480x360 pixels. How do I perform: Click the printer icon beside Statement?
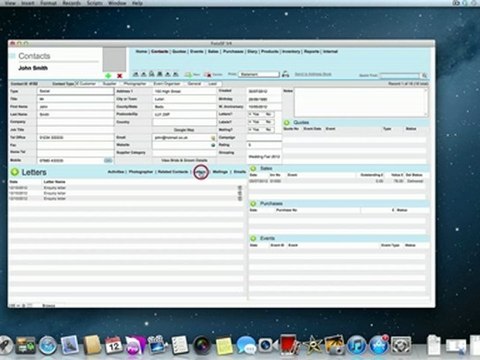tap(285, 74)
